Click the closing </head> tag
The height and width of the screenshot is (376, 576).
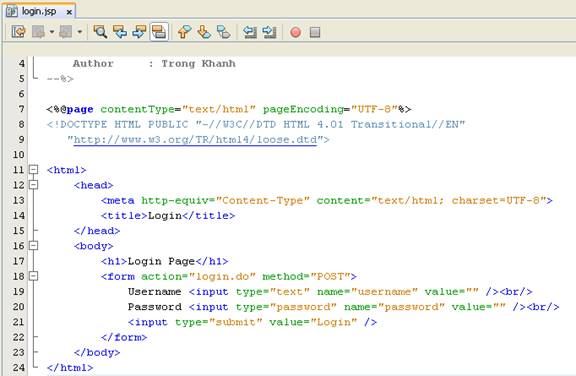97,231
